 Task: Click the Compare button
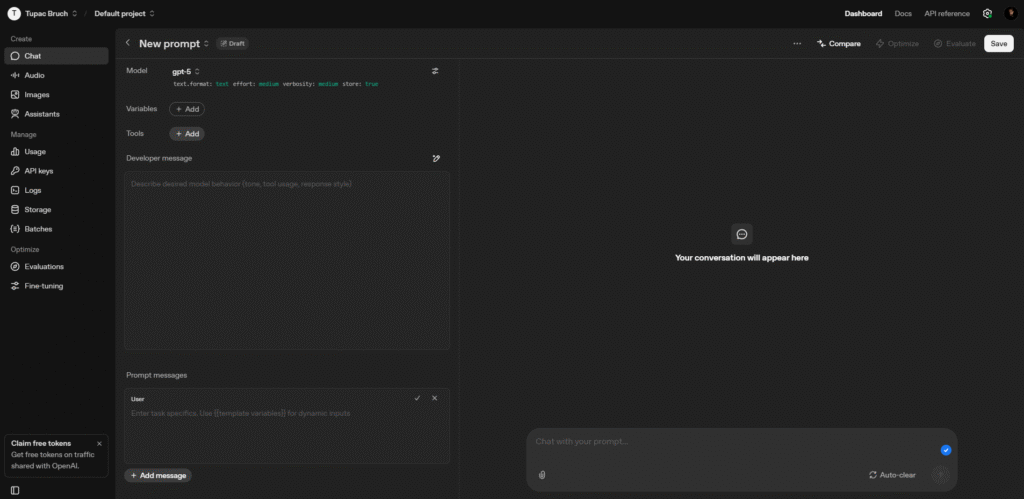839,44
